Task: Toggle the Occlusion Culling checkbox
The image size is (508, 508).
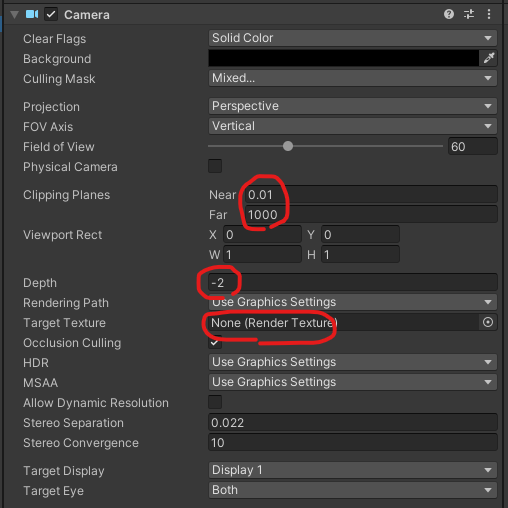Action: (x=215, y=342)
